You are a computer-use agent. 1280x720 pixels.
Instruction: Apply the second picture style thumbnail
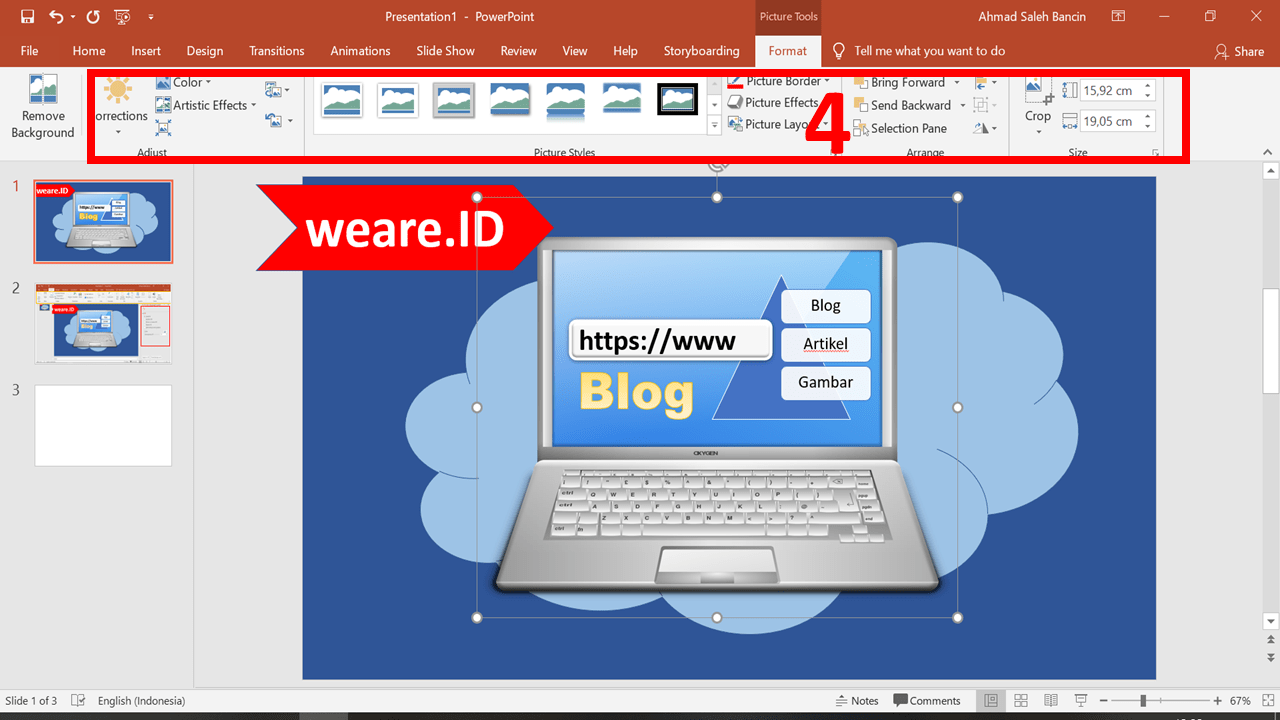[x=398, y=99]
